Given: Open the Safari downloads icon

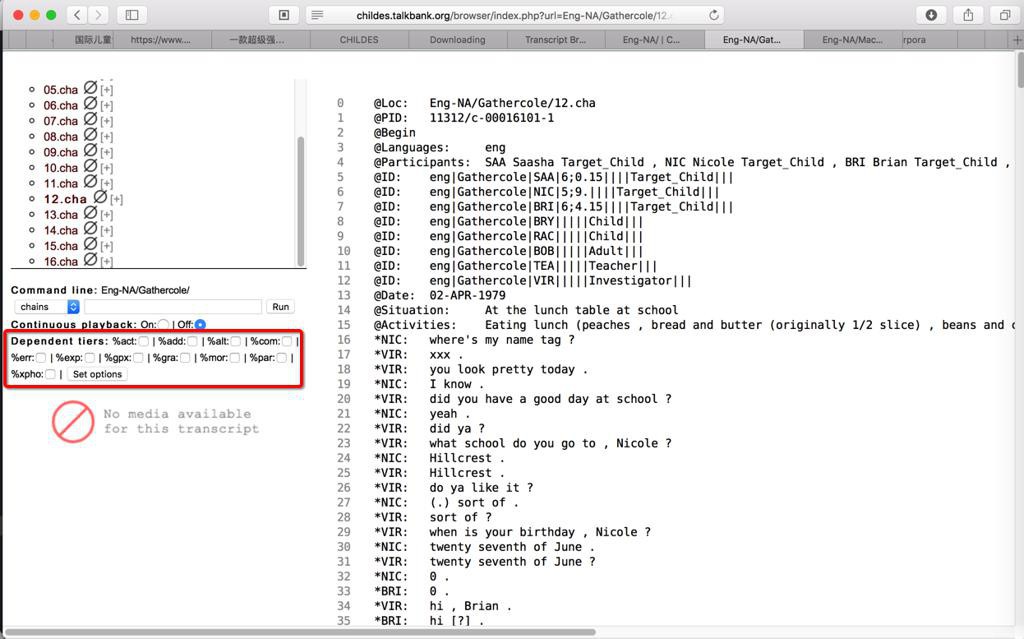Looking at the screenshot, I should (931, 15).
